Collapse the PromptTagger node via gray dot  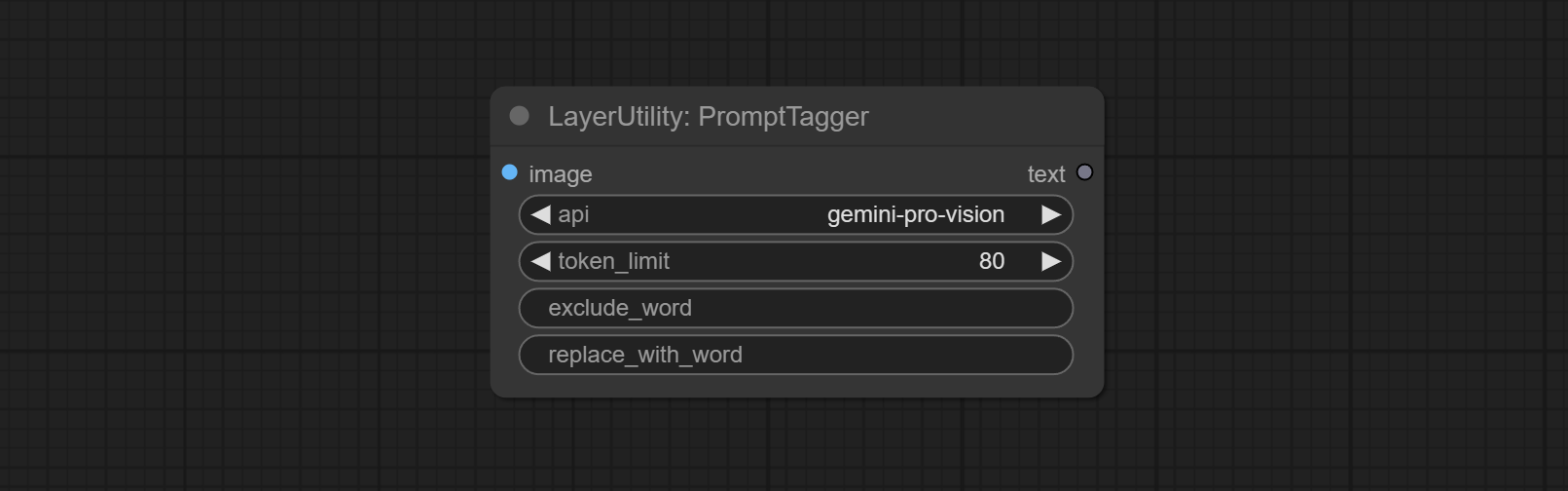pos(520,116)
